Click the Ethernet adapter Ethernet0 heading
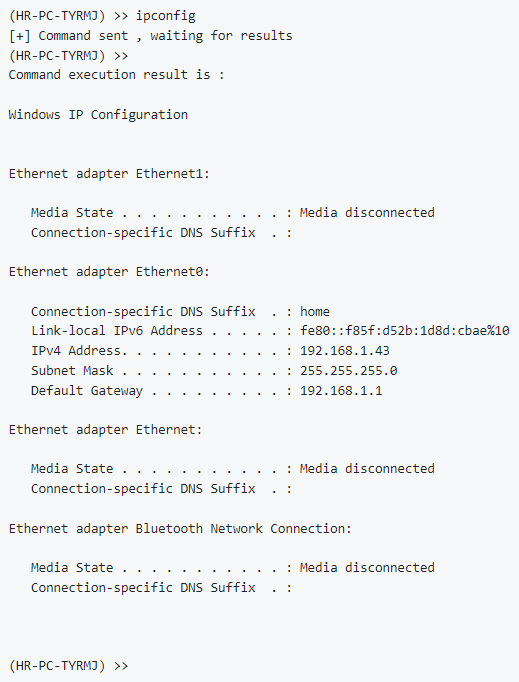The image size is (519, 682). click(x=109, y=272)
